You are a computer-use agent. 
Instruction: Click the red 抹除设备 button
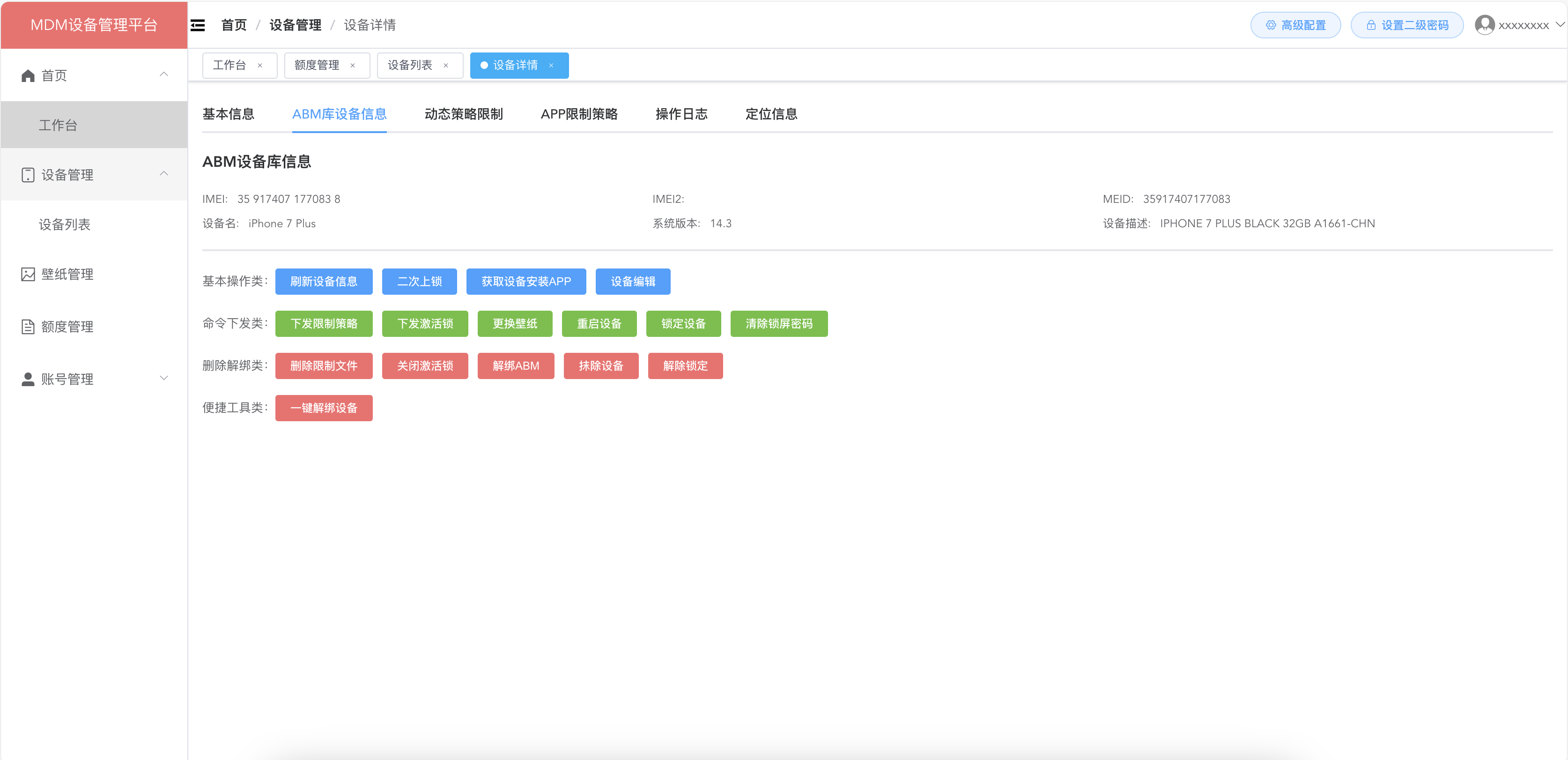[600, 365]
